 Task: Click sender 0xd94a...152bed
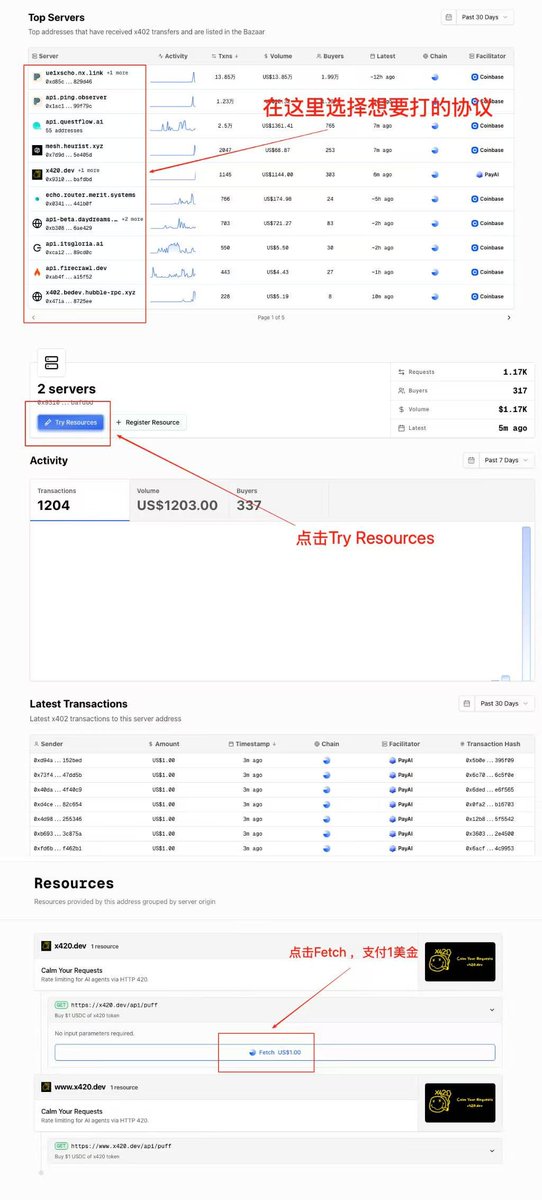click(58, 760)
